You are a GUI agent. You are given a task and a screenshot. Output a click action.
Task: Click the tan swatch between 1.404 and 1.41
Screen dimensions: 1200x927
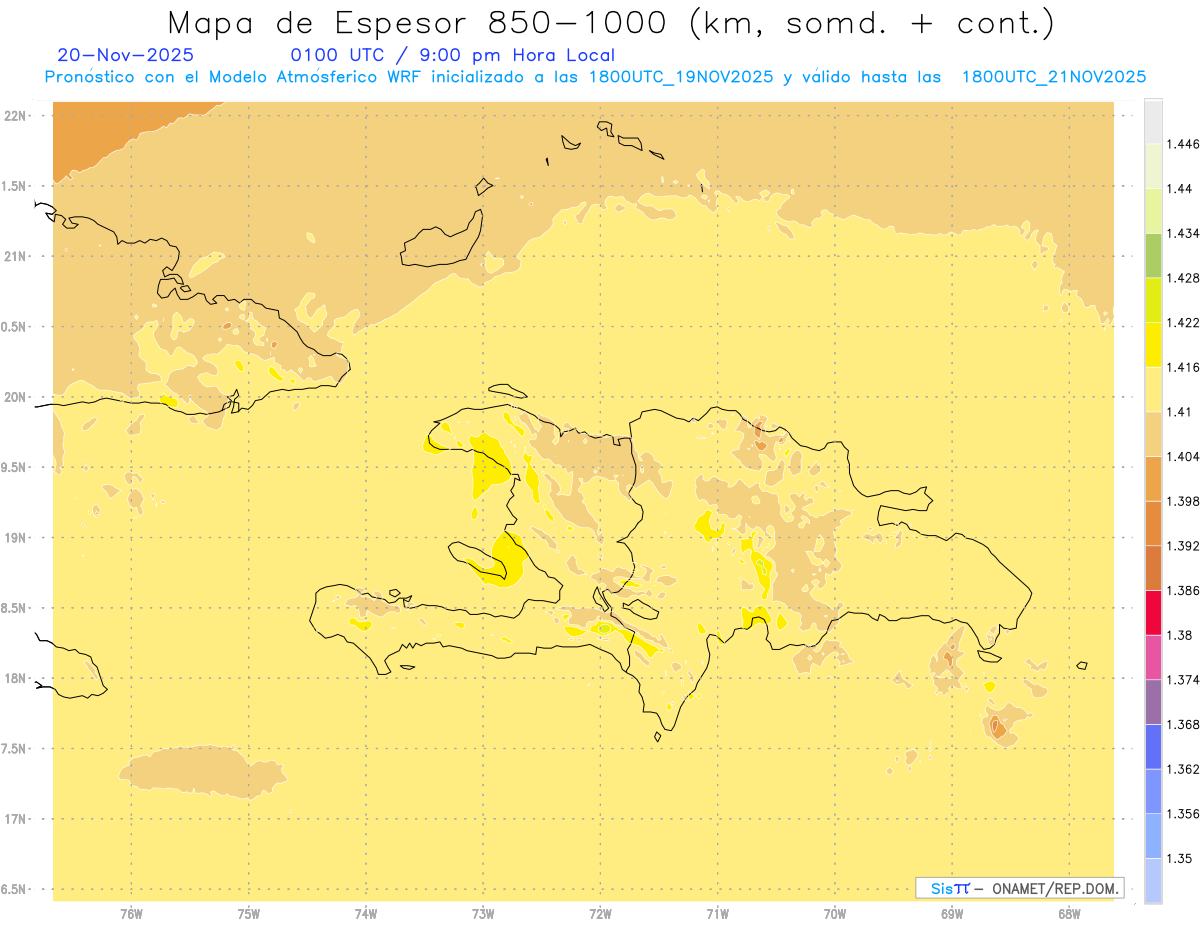point(1153,433)
